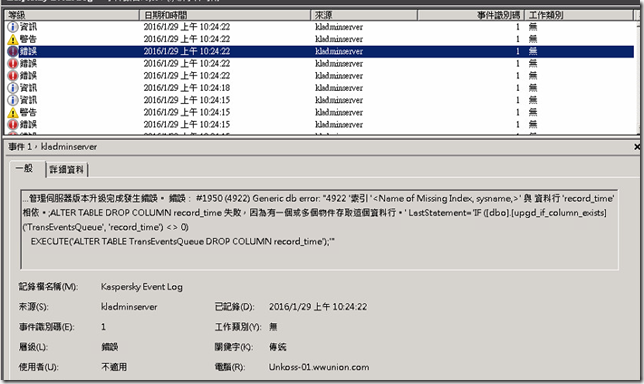Click the event message text box with the db error
The width and height of the screenshot is (644, 384).
click(x=319, y=229)
